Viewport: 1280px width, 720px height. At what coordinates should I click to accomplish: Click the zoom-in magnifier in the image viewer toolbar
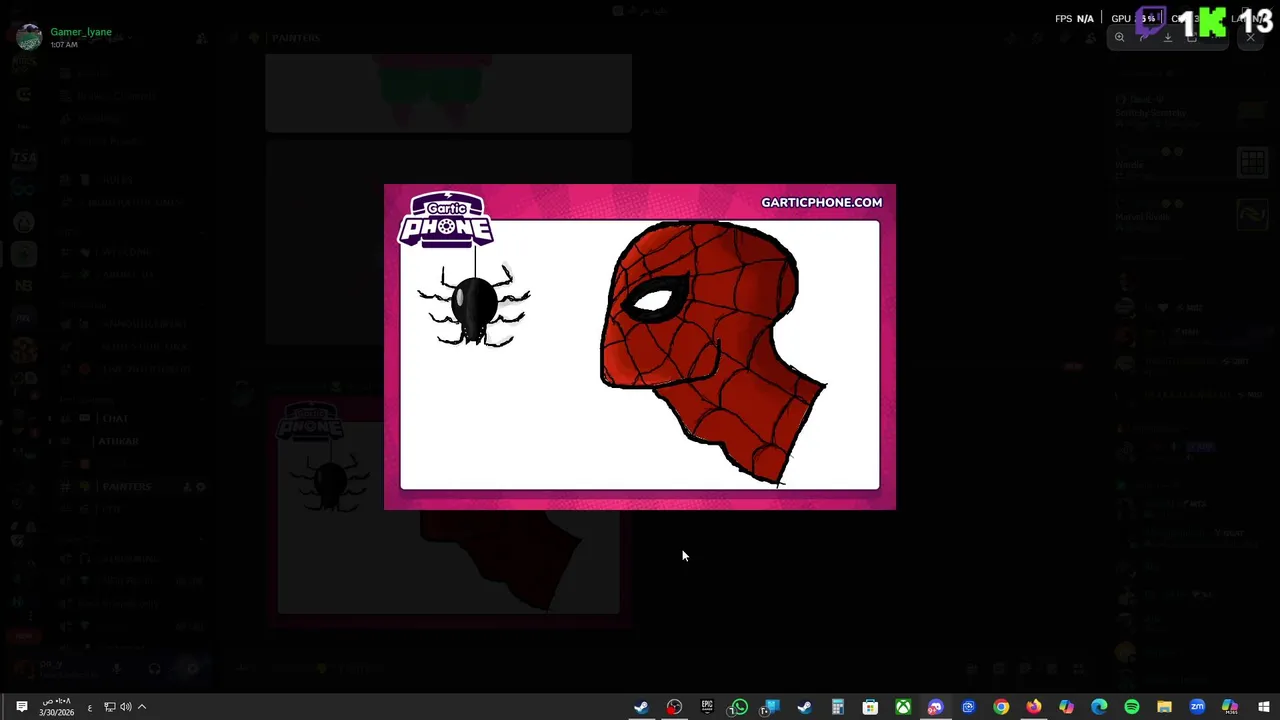(x=1119, y=37)
